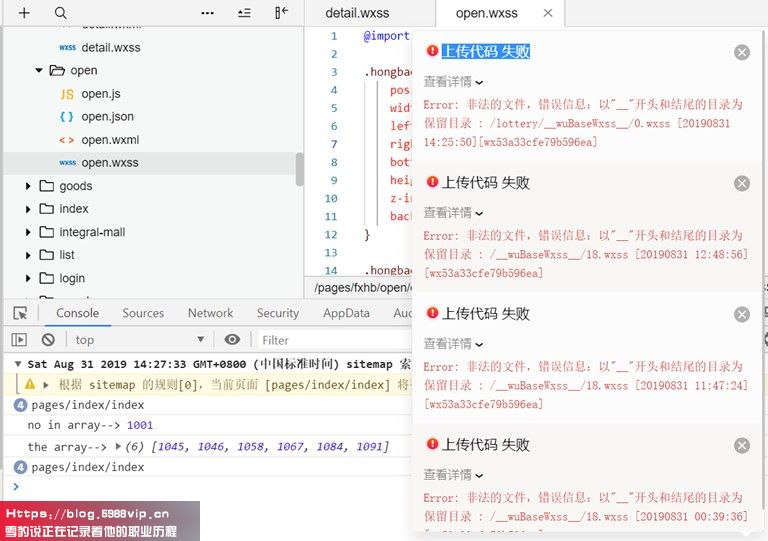Collapse the open folder
768x541 pixels.
point(40,71)
